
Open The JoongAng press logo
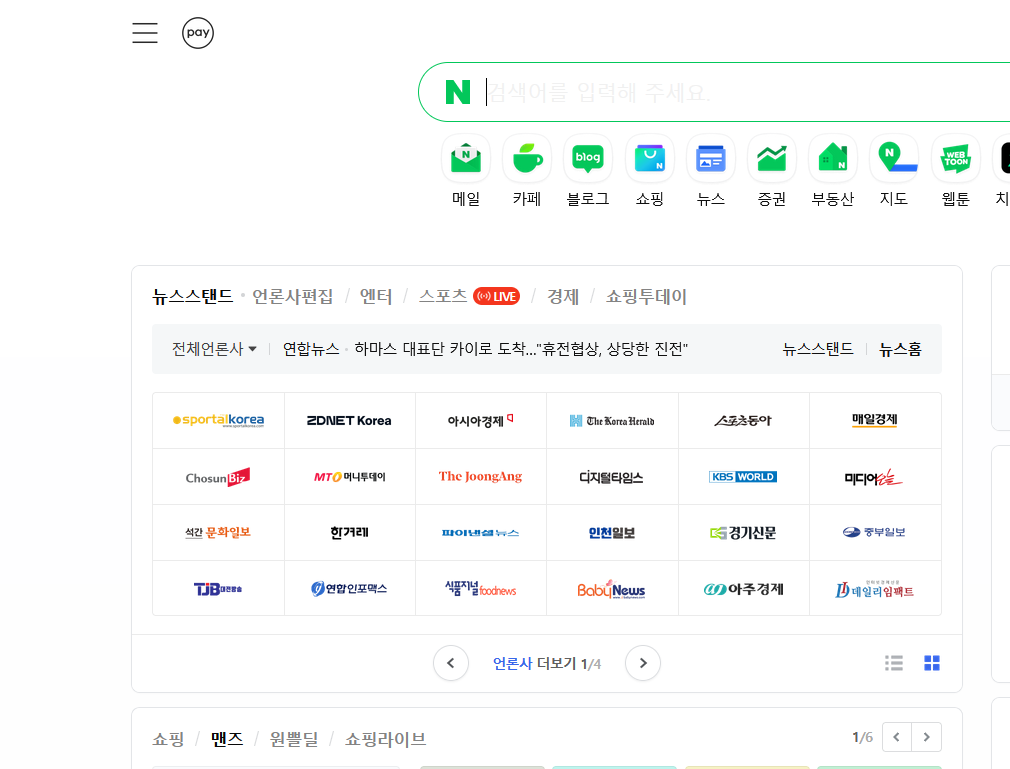click(x=481, y=477)
